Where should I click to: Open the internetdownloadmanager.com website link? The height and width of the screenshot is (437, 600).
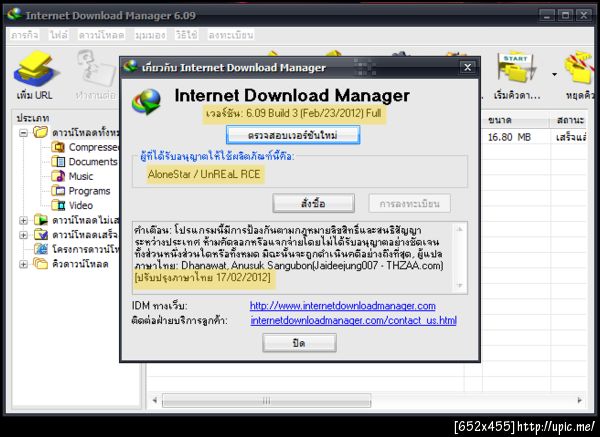coord(342,306)
